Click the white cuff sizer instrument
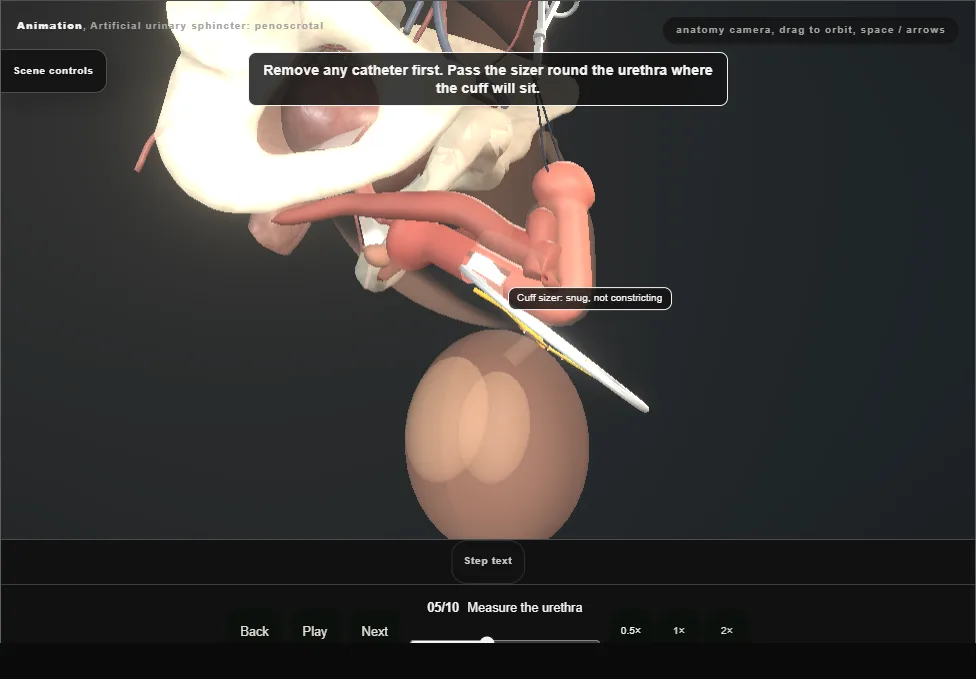 coord(560,341)
